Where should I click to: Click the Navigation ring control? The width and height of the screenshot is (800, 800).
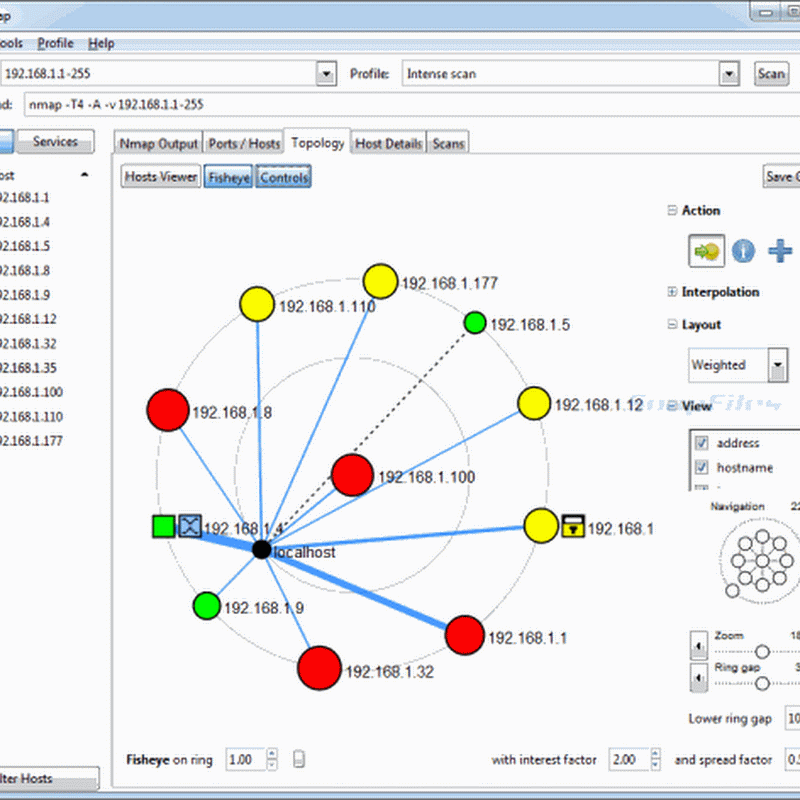tap(761, 562)
